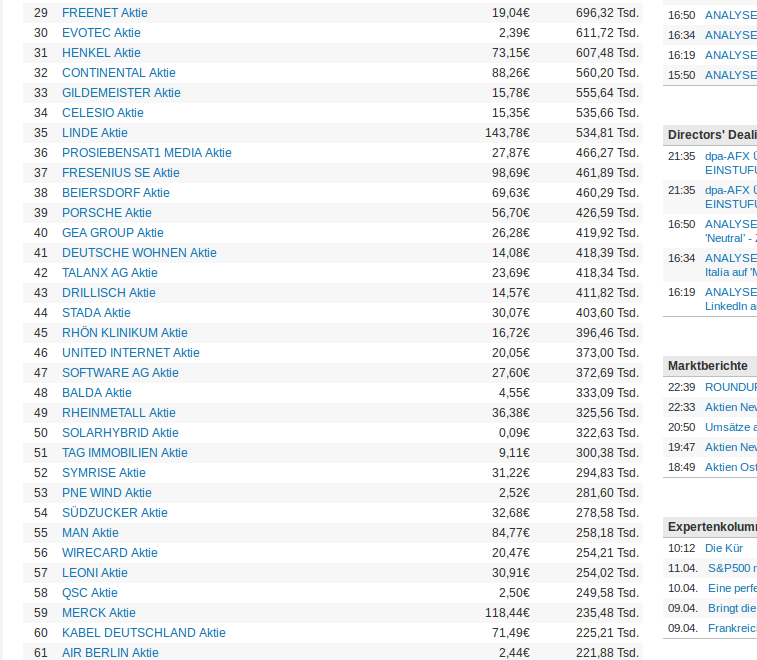This screenshot has height=660, width=757.
Task: Click the MERCK price 118,44€
Action: click(507, 613)
